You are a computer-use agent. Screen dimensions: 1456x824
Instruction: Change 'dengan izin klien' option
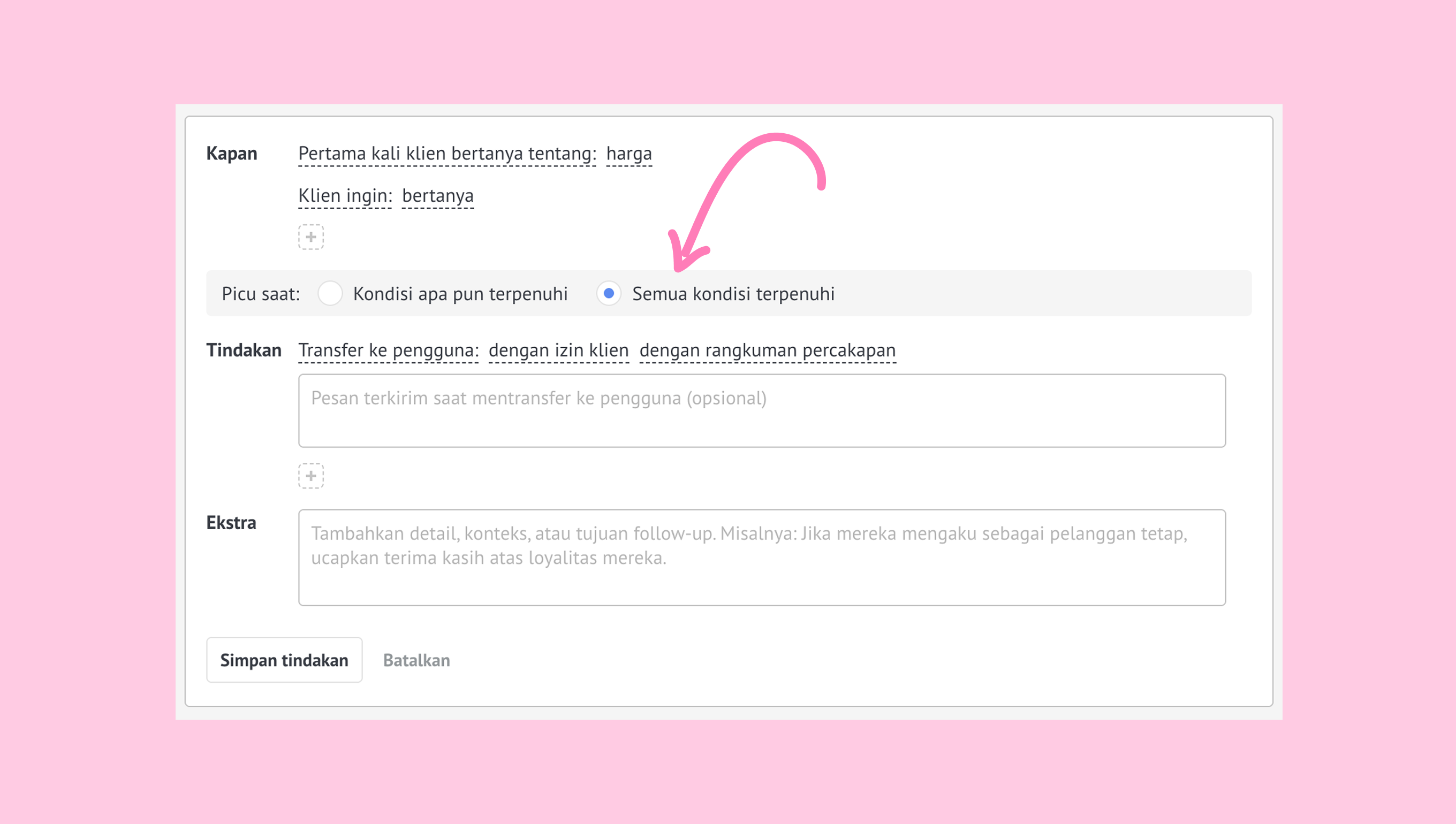558,350
